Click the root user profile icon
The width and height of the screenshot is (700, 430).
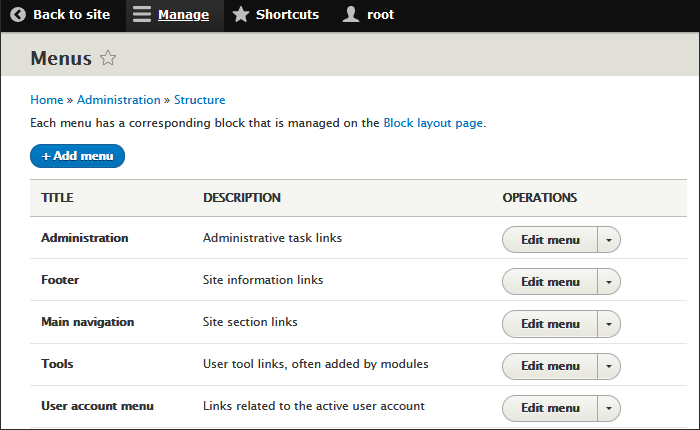(x=350, y=15)
